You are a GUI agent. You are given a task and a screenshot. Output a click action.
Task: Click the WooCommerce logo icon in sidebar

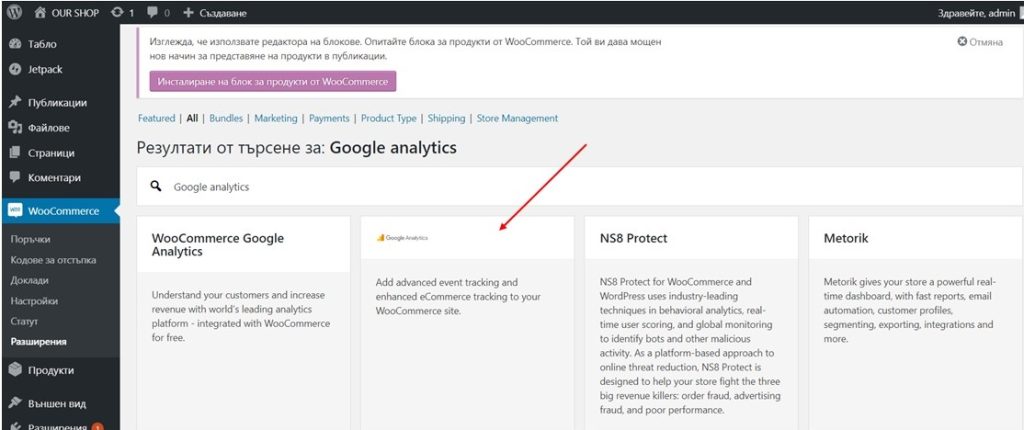[15, 210]
